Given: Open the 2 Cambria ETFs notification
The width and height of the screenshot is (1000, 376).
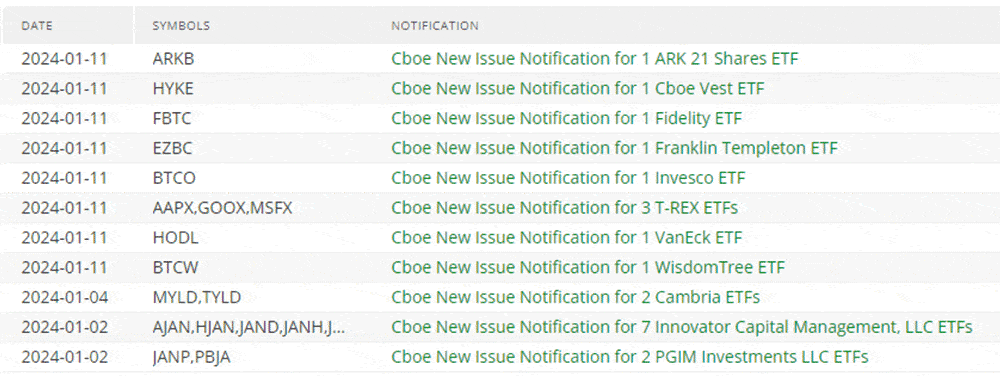Looking at the screenshot, I should click(x=575, y=297).
